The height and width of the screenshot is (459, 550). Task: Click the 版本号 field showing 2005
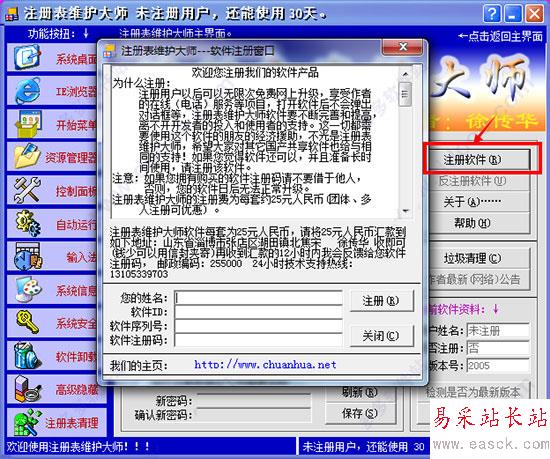(x=498, y=365)
